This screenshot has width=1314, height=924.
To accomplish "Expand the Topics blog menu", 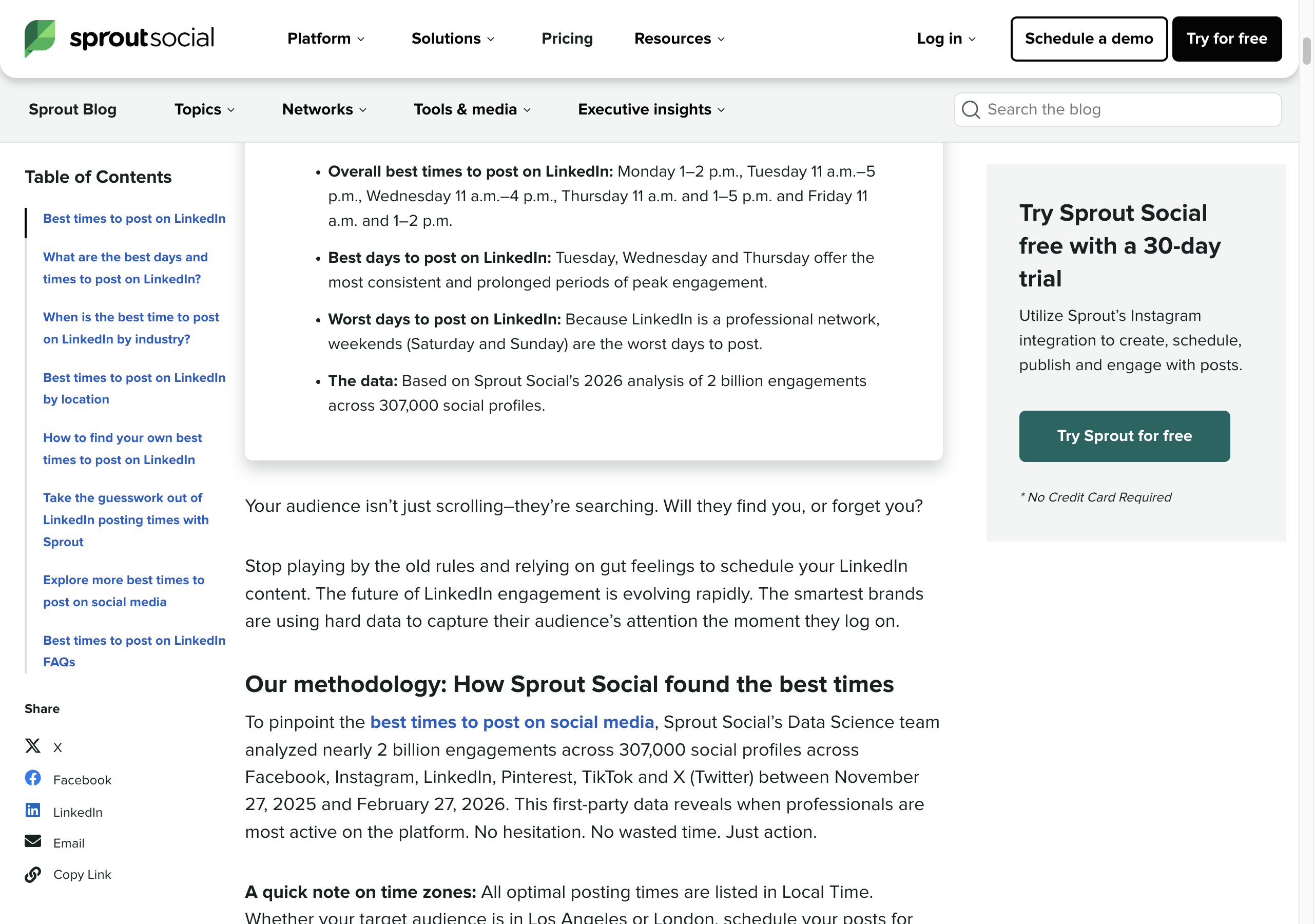I will pos(204,109).
